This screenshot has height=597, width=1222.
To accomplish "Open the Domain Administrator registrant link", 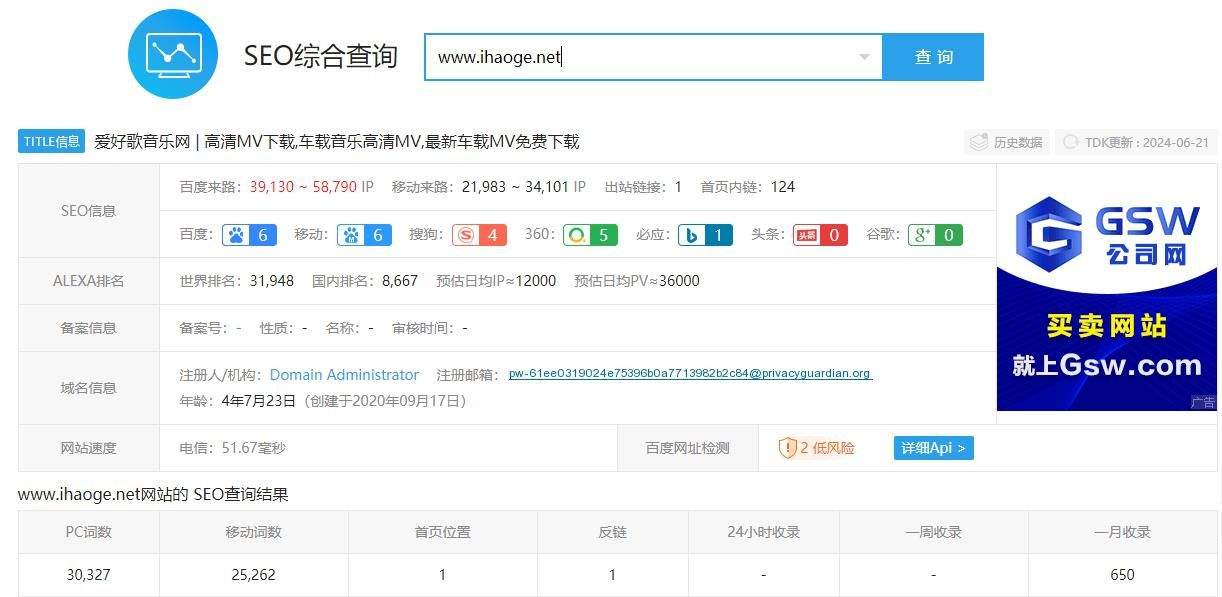I will (344, 375).
